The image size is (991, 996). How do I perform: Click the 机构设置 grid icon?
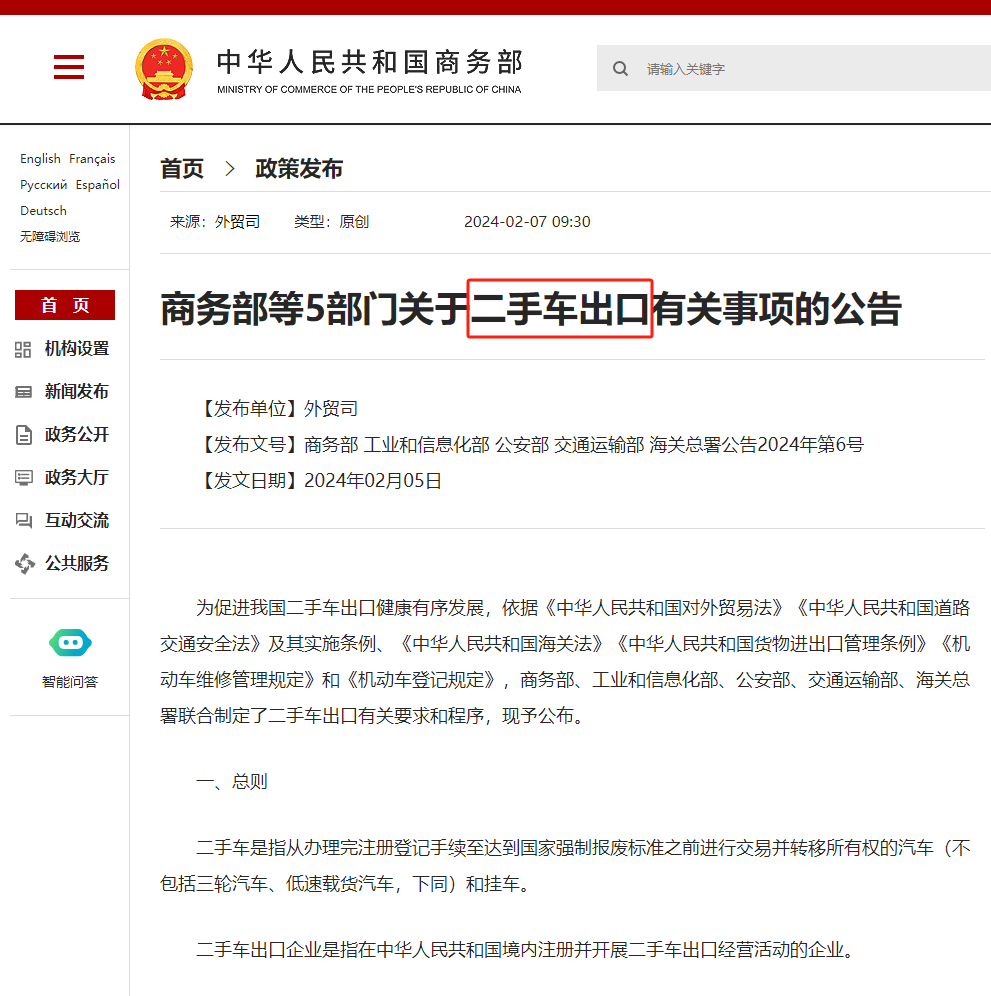[24, 349]
